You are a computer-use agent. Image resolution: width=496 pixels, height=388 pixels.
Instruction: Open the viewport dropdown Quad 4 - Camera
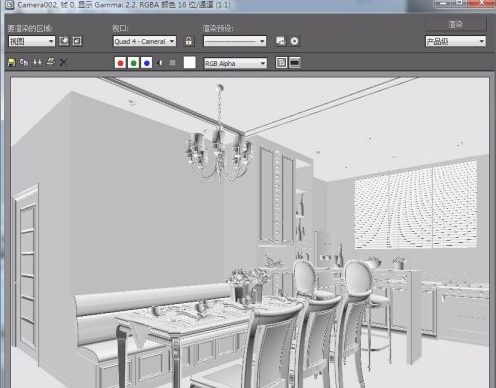click(x=145, y=41)
